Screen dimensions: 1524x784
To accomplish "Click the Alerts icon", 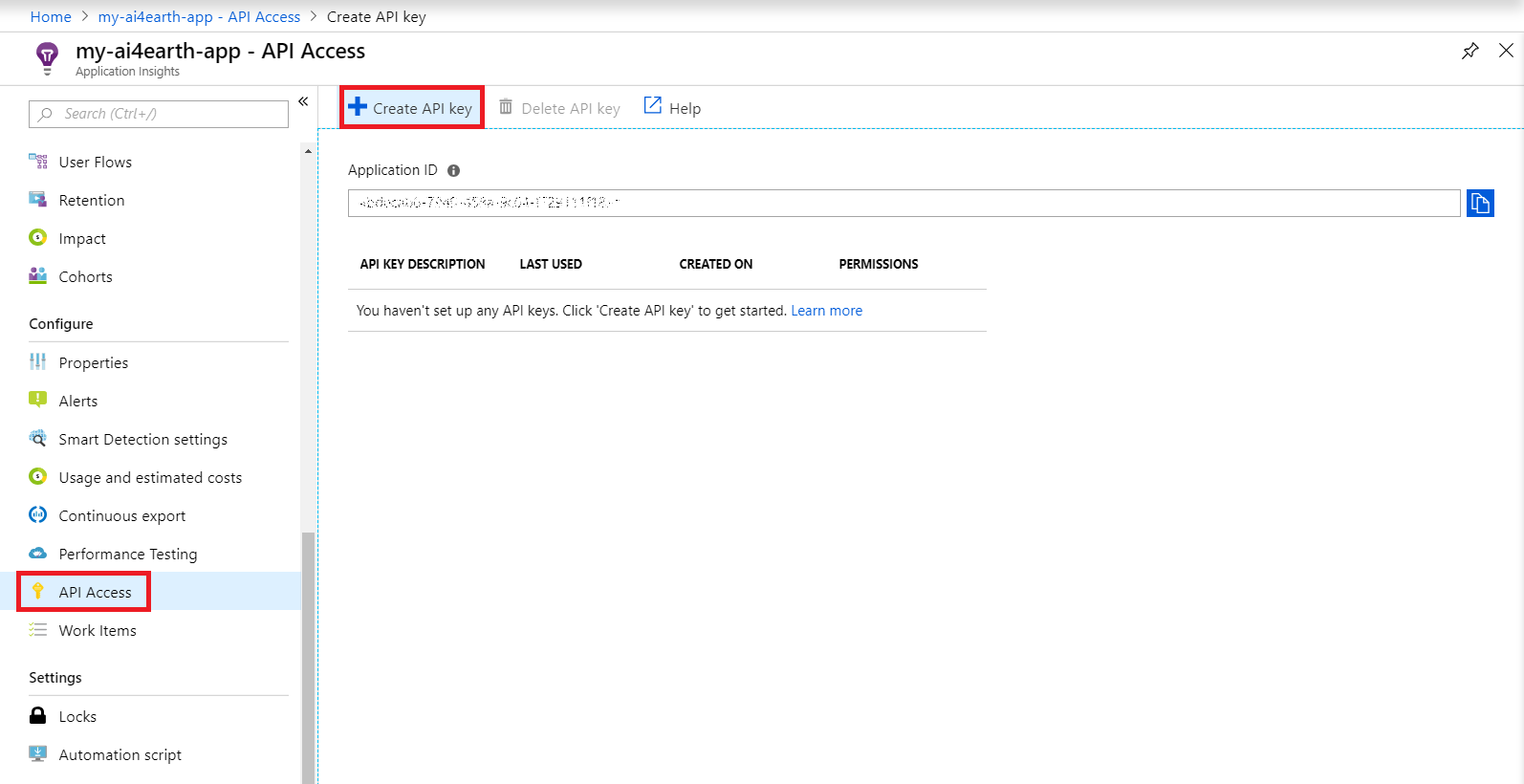I will coord(38,401).
